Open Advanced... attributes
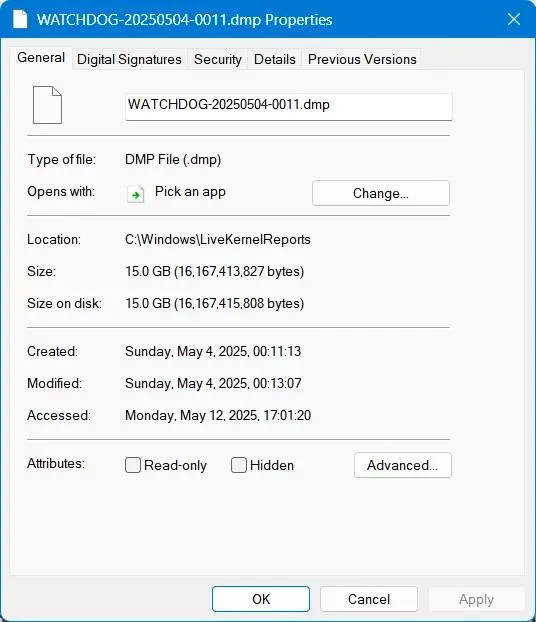This screenshot has height=622, width=536. (x=403, y=465)
